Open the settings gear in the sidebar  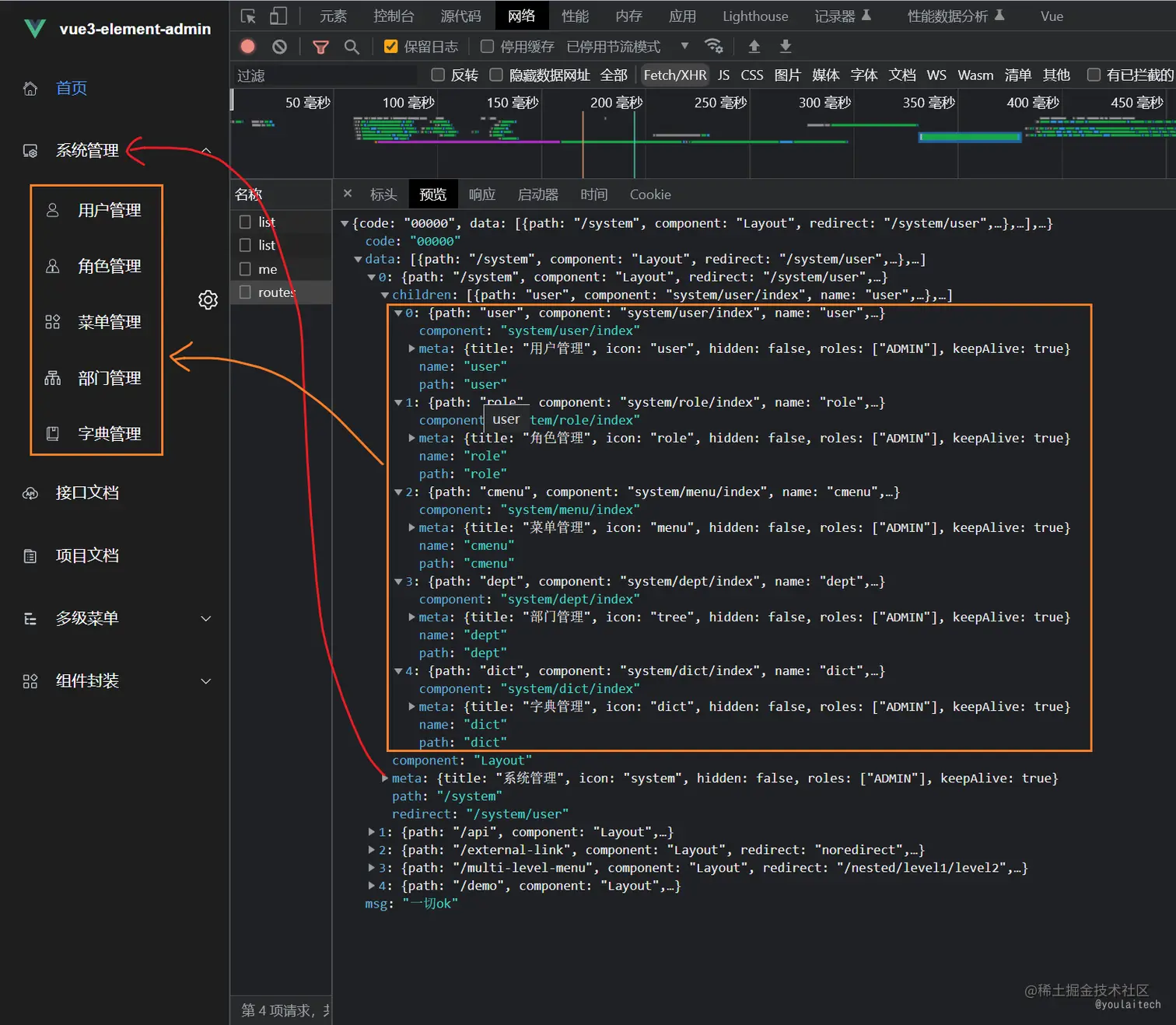pos(208,299)
